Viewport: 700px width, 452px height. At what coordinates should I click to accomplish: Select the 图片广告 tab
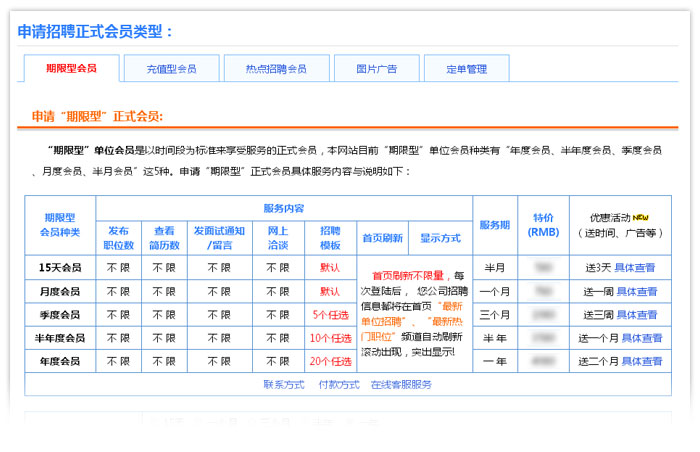tap(376, 69)
